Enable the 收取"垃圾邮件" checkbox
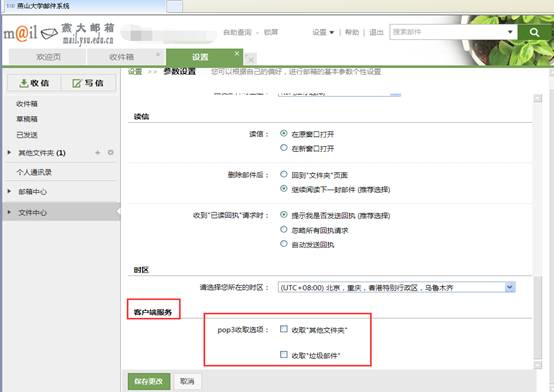The height and width of the screenshot is (392, 554). (284, 354)
